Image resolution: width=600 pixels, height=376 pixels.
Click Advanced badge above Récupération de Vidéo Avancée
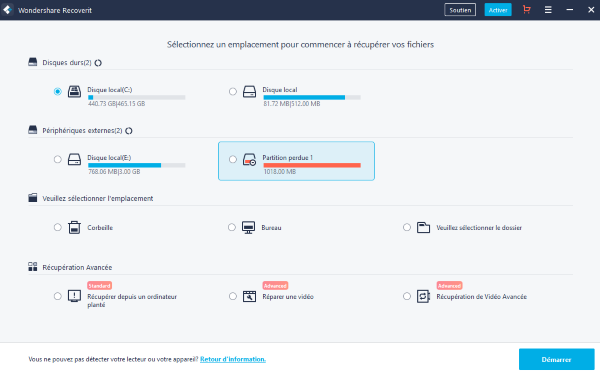click(x=449, y=286)
